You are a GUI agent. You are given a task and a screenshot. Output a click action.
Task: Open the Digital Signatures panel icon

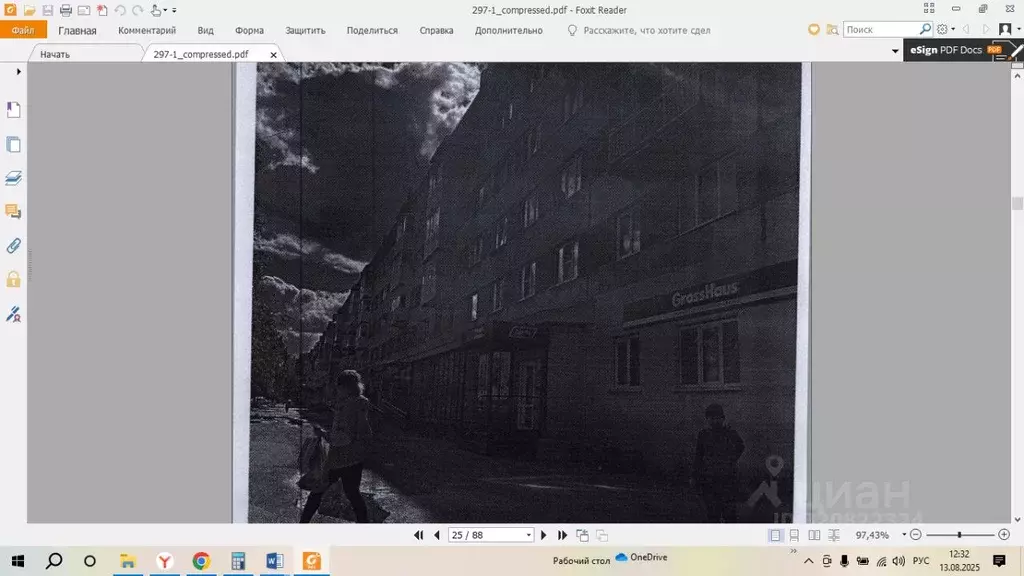pyautogui.click(x=13, y=314)
